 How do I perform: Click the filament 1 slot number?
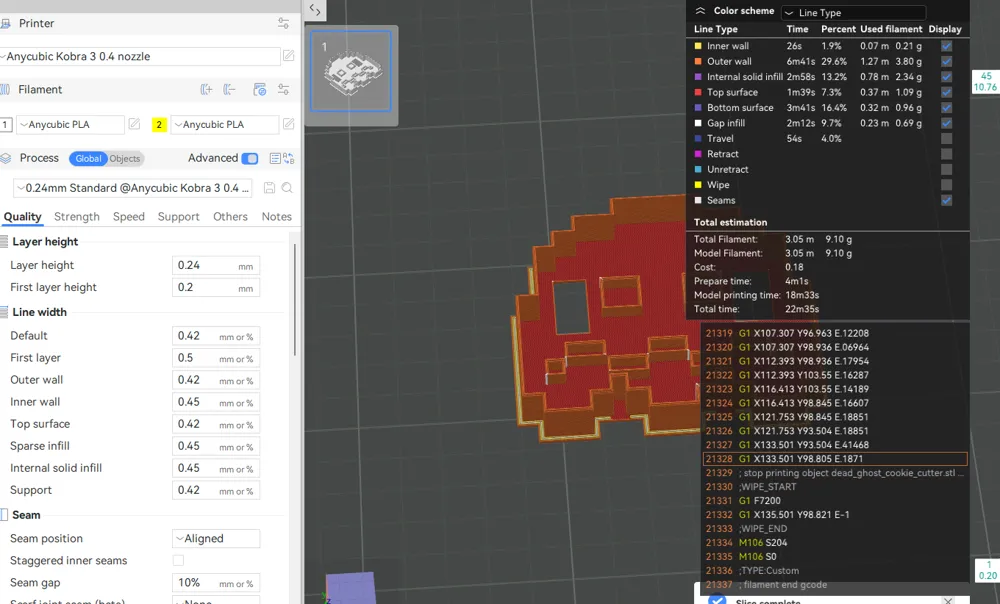pyautogui.click(x=5, y=124)
